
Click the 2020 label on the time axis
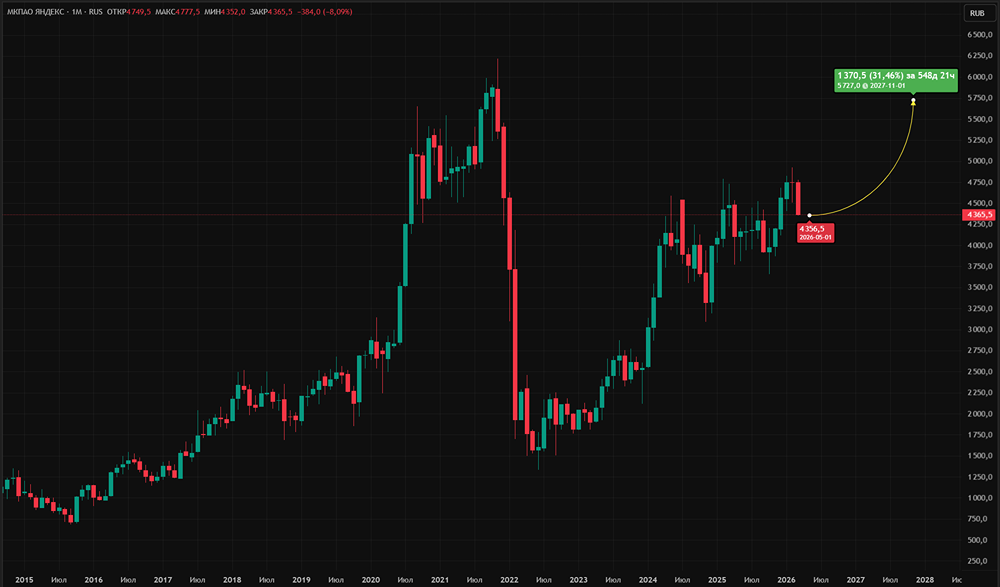(x=371, y=580)
